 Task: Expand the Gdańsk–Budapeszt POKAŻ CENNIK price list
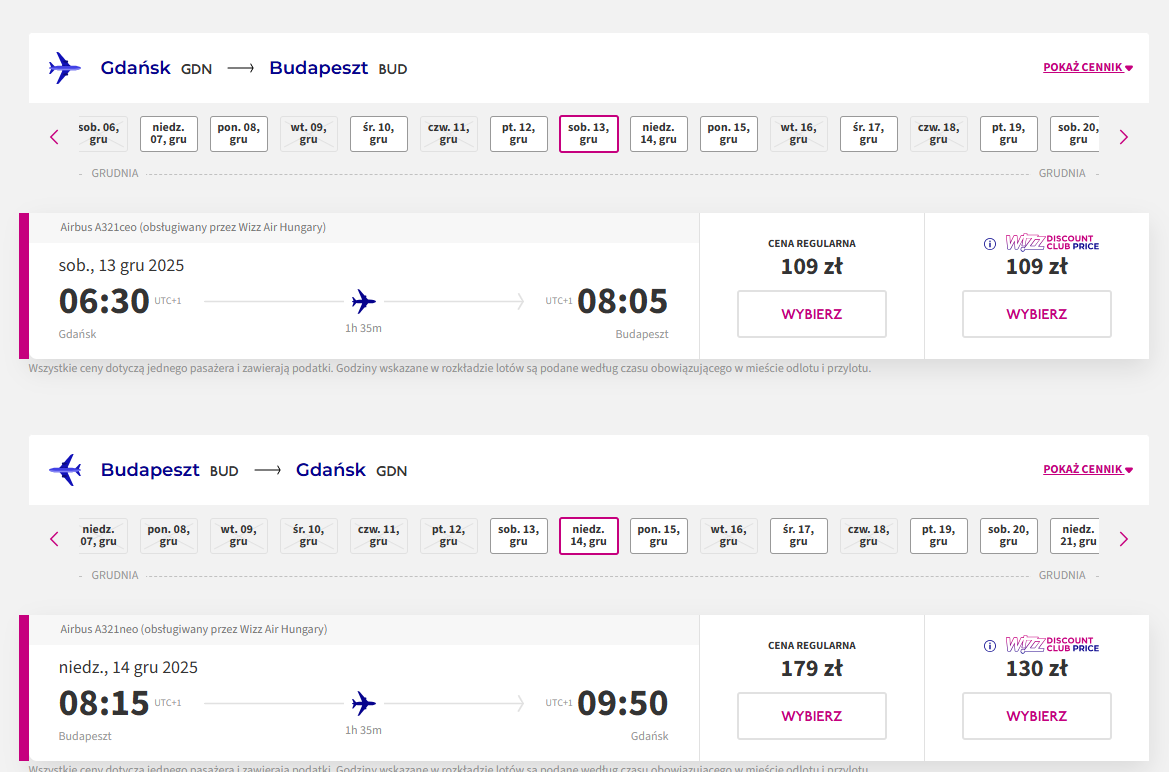tap(1088, 67)
